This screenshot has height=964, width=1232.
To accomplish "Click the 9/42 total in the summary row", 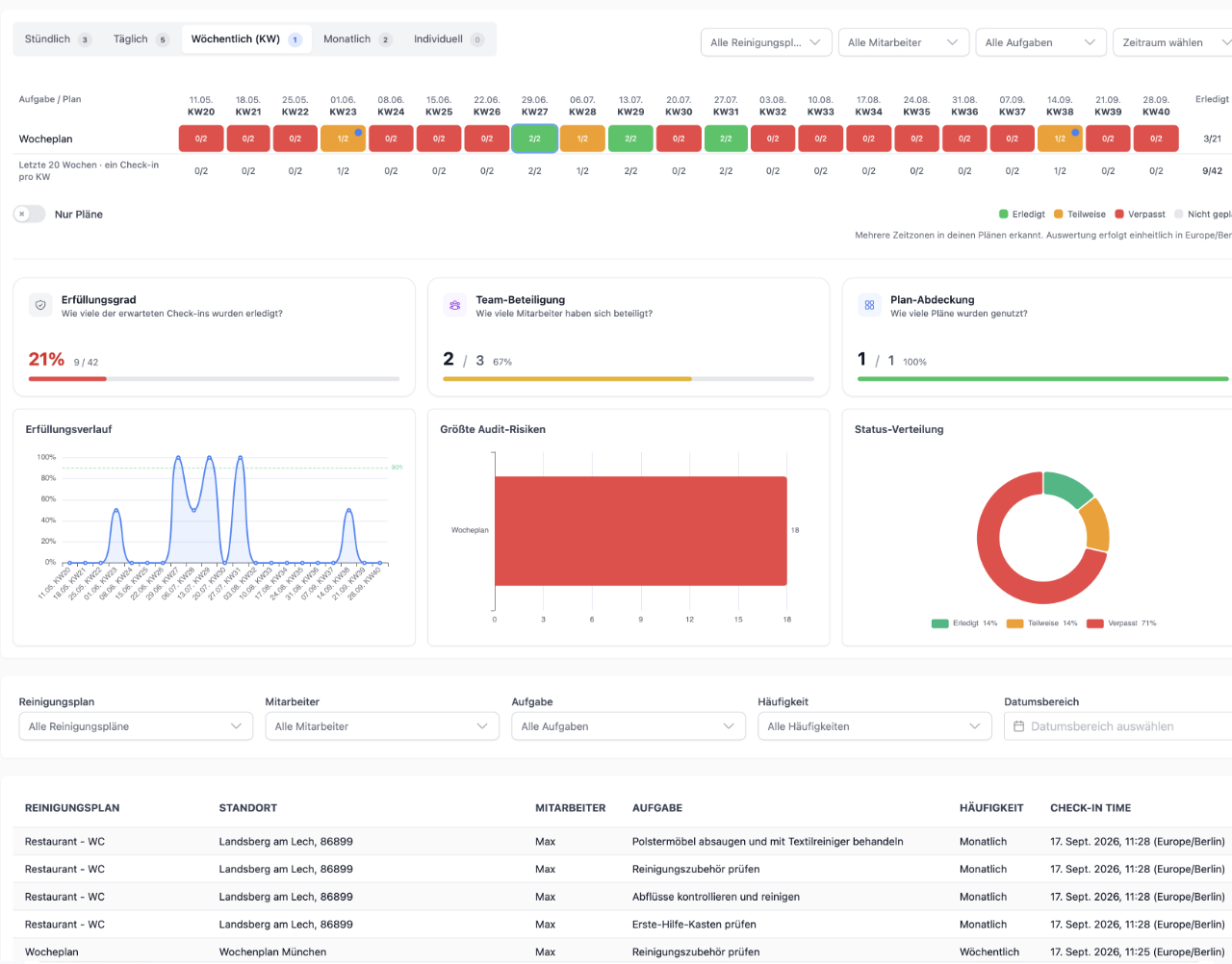I will (x=1213, y=171).
